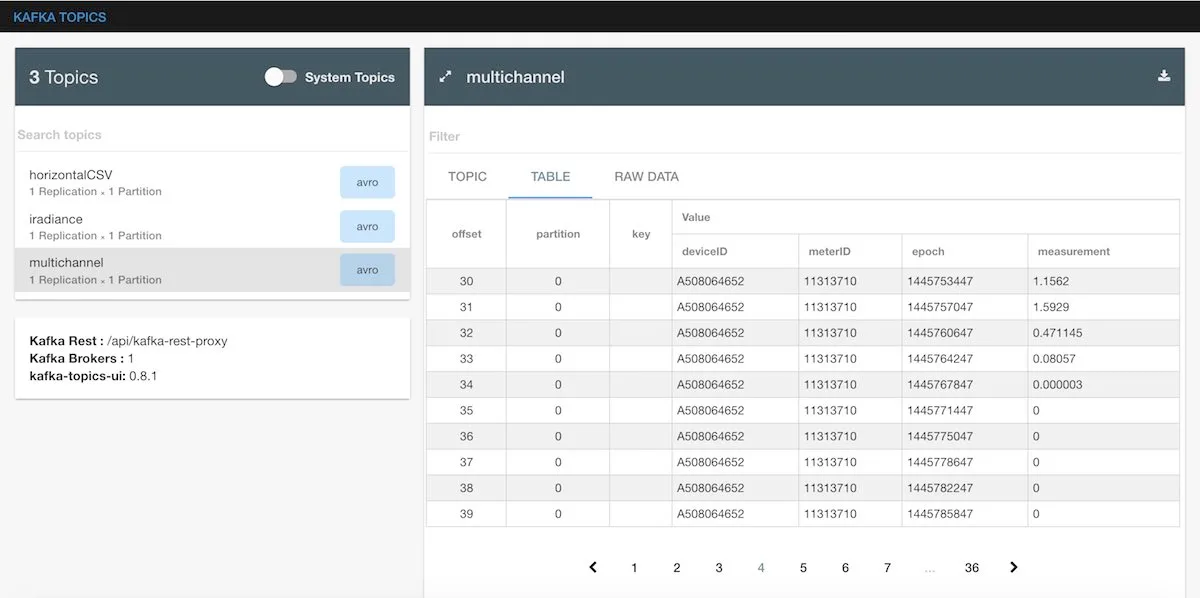This screenshot has width=1200, height=598.
Task: Open the RAW DATA tab
Action: pos(646,176)
